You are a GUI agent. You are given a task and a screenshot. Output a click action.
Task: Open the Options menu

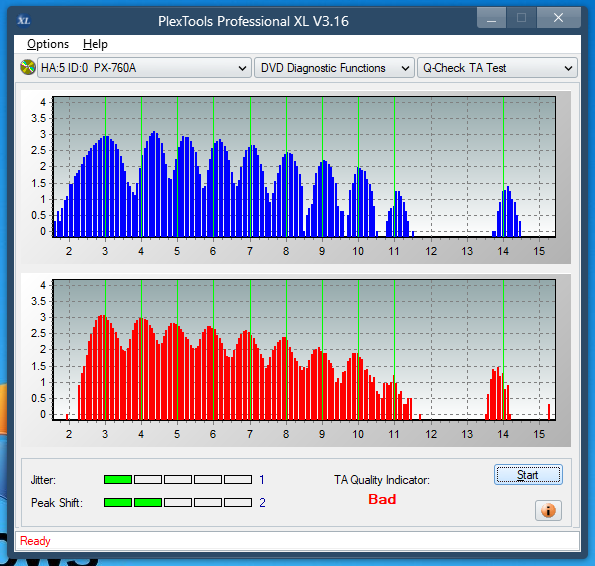tap(48, 44)
